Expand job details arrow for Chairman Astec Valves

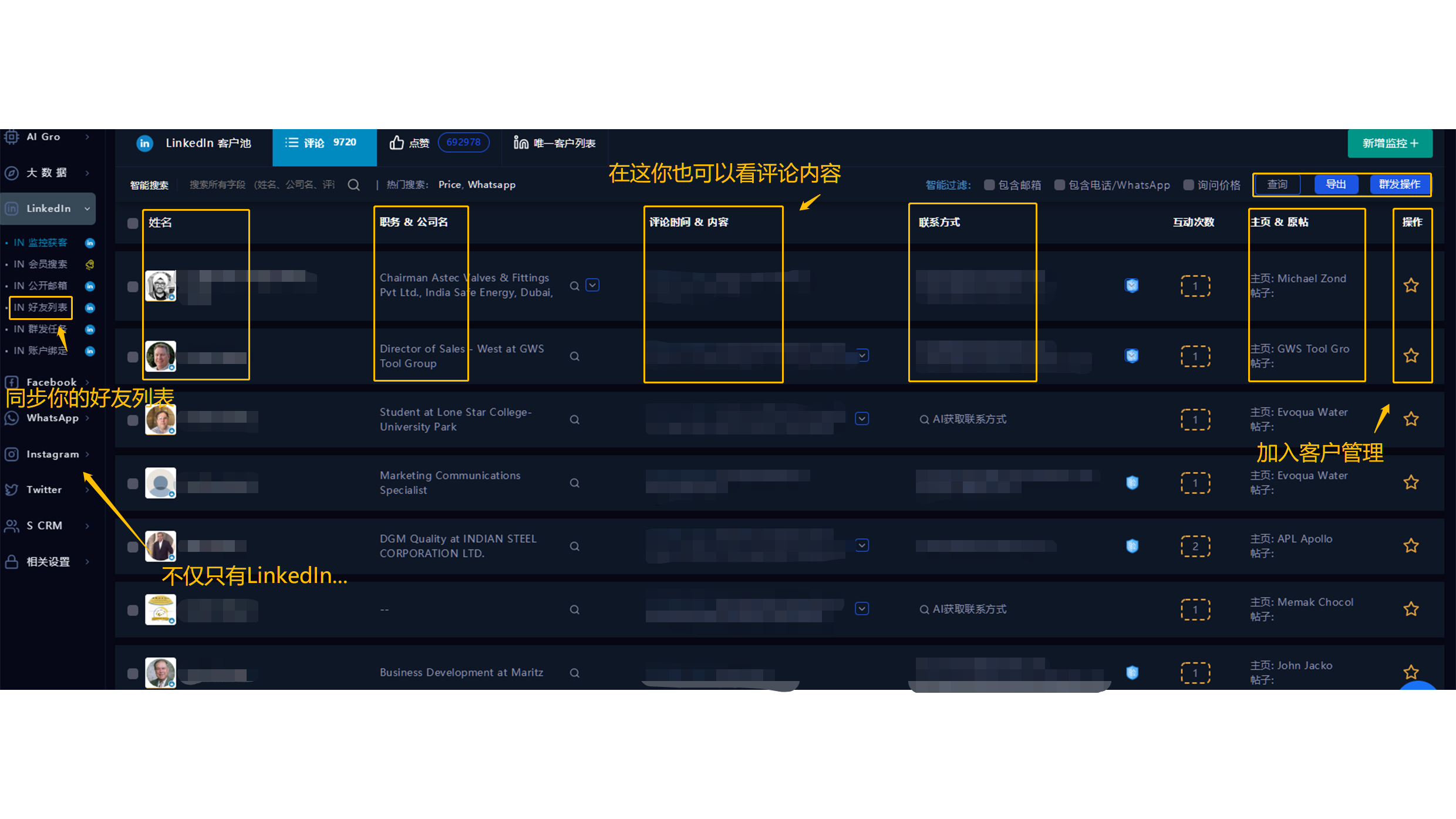[592, 285]
